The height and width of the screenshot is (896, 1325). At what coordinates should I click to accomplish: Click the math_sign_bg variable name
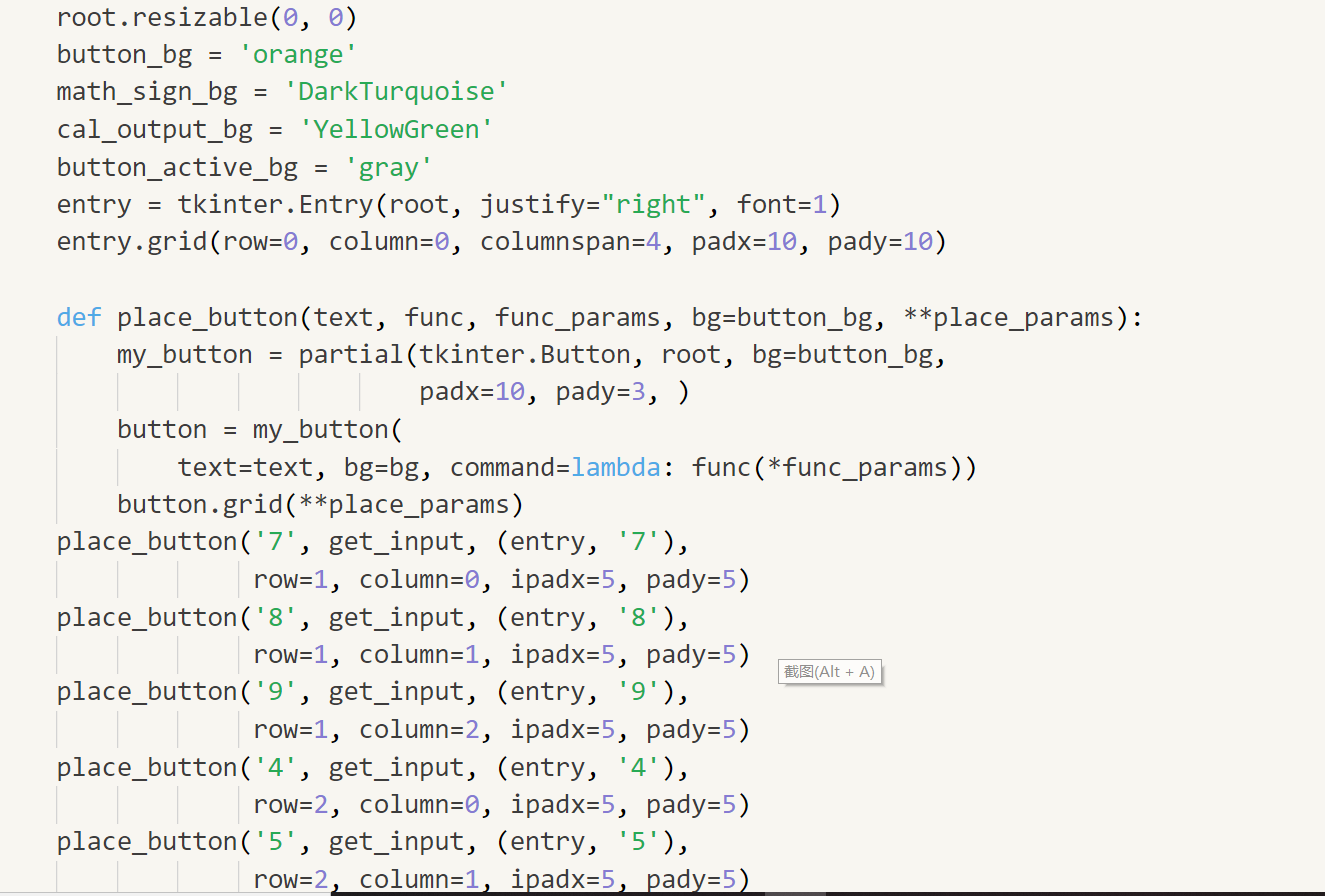(147, 92)
